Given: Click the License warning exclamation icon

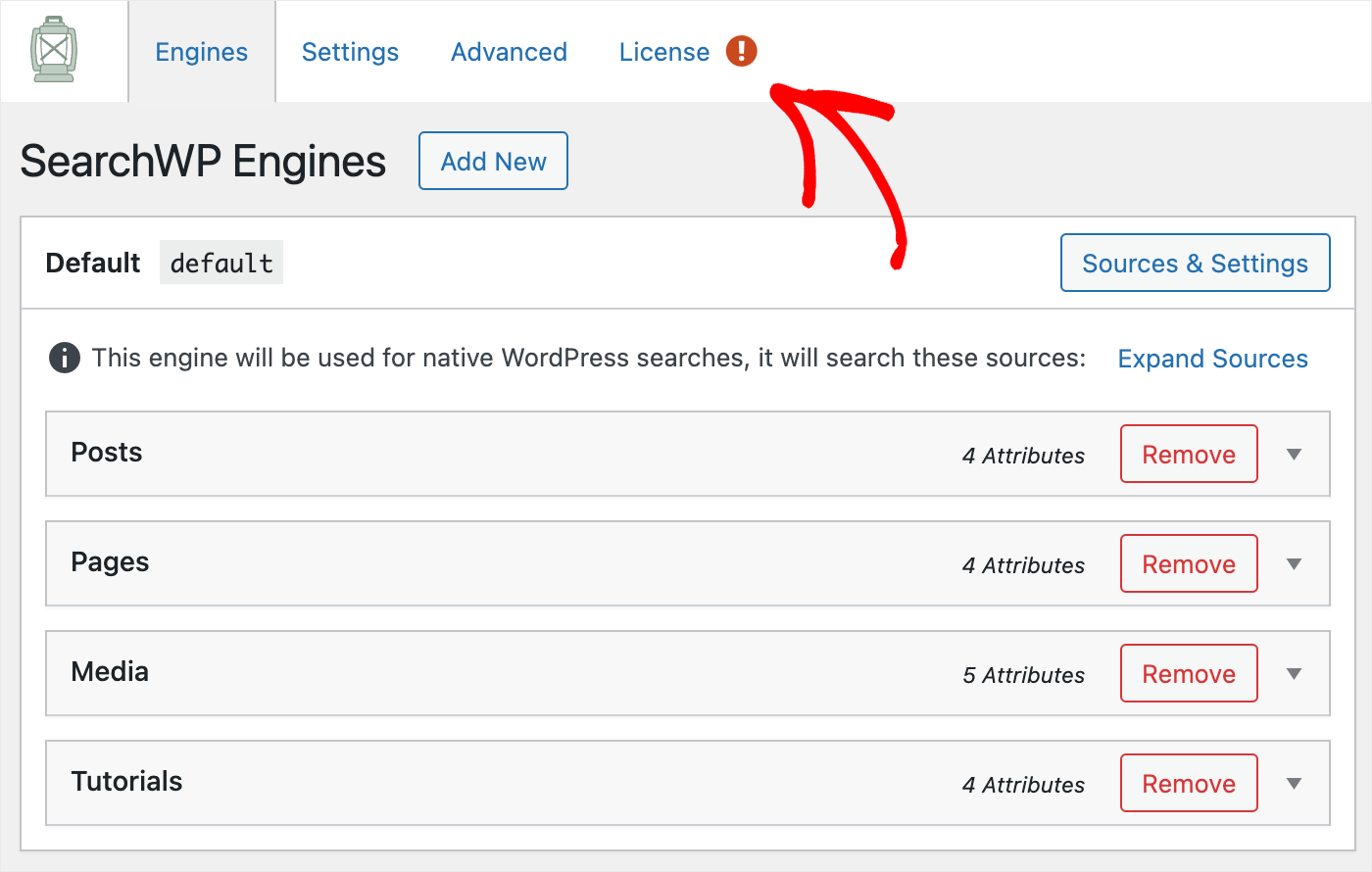Looking at the screenshot, I should (742, 51).
